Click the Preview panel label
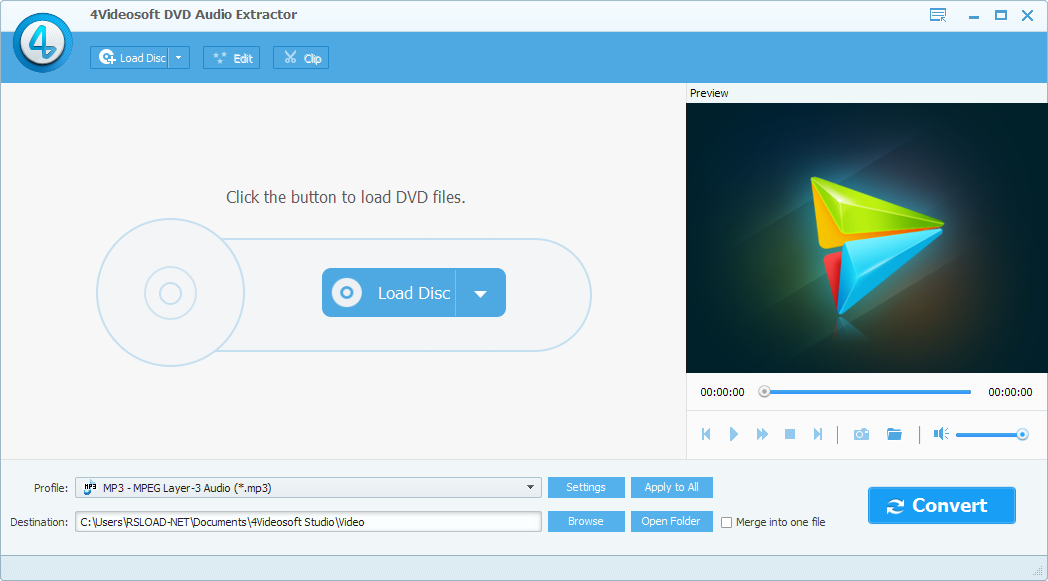The width and height of the screenshot is (1048, 581). (x=709, y=93)
